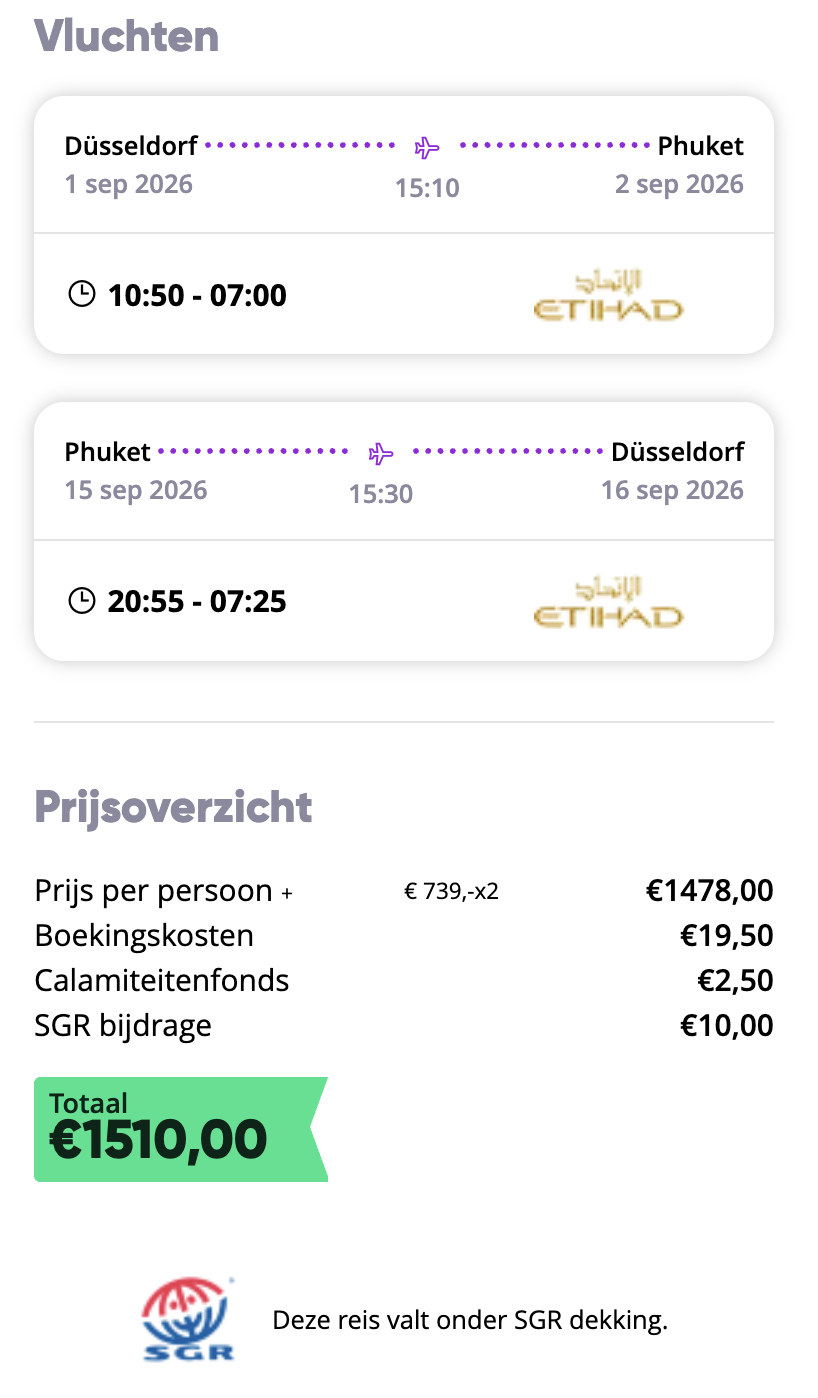Click the outbound 15:10 flight duration

(427, 188)
